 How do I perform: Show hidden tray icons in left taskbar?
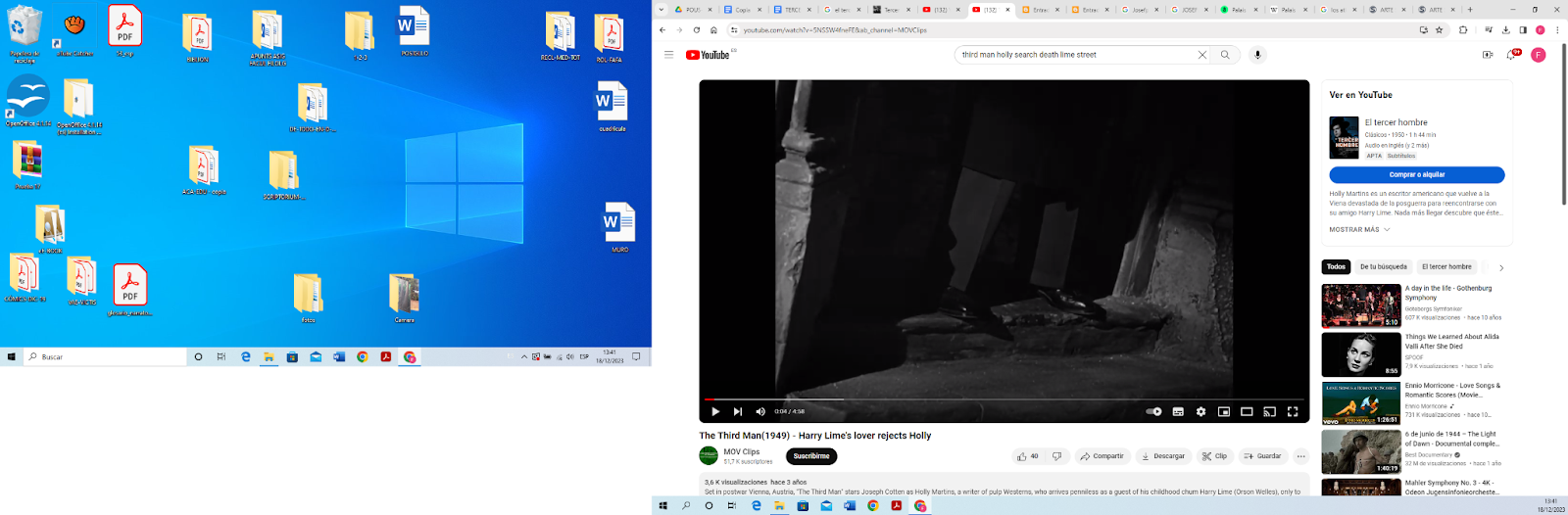[523, 357]
